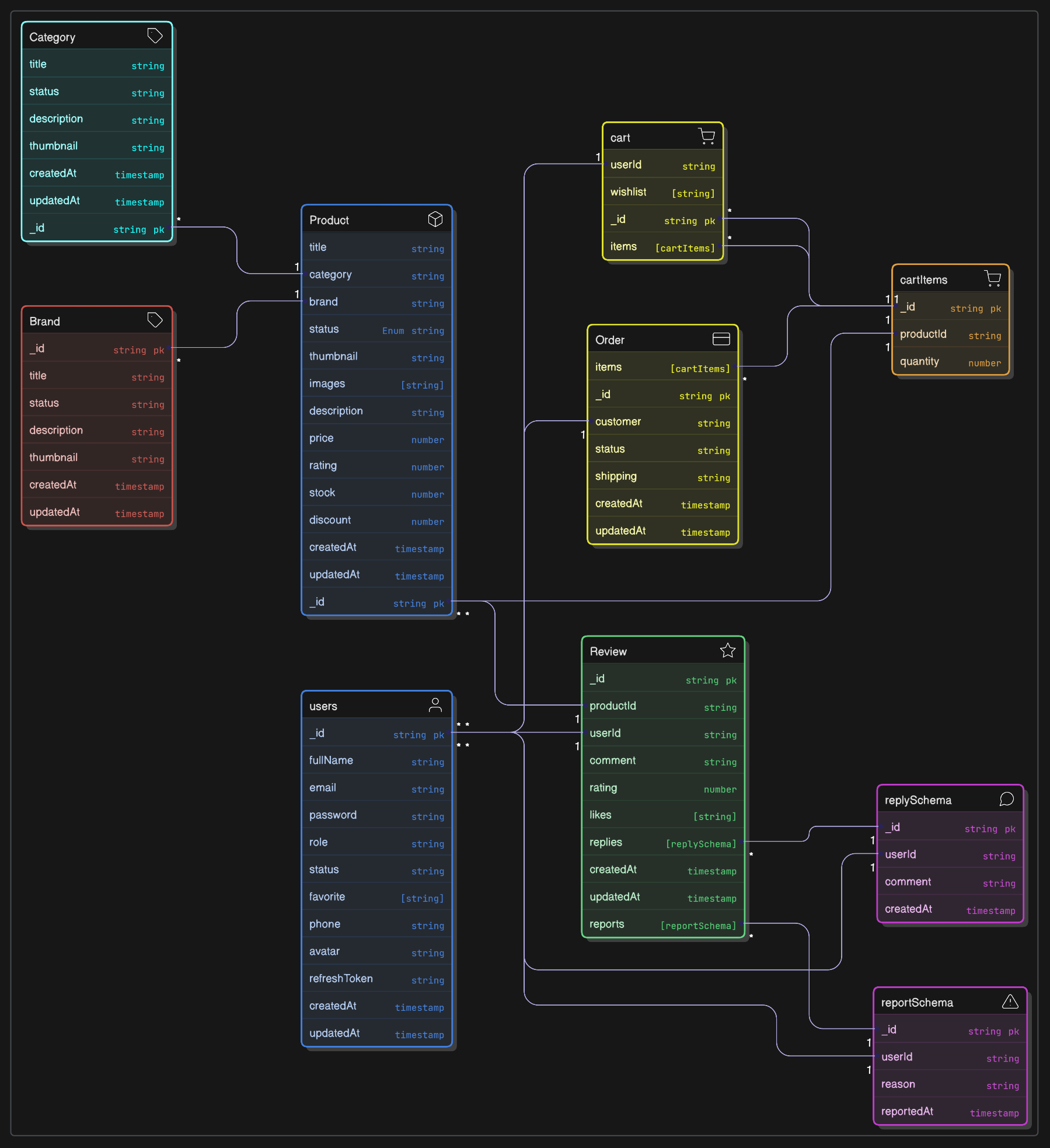The image size is (1050, 1148).
Task: Click the shopping cart icon on the cart table
Action: tap(707, 136)
